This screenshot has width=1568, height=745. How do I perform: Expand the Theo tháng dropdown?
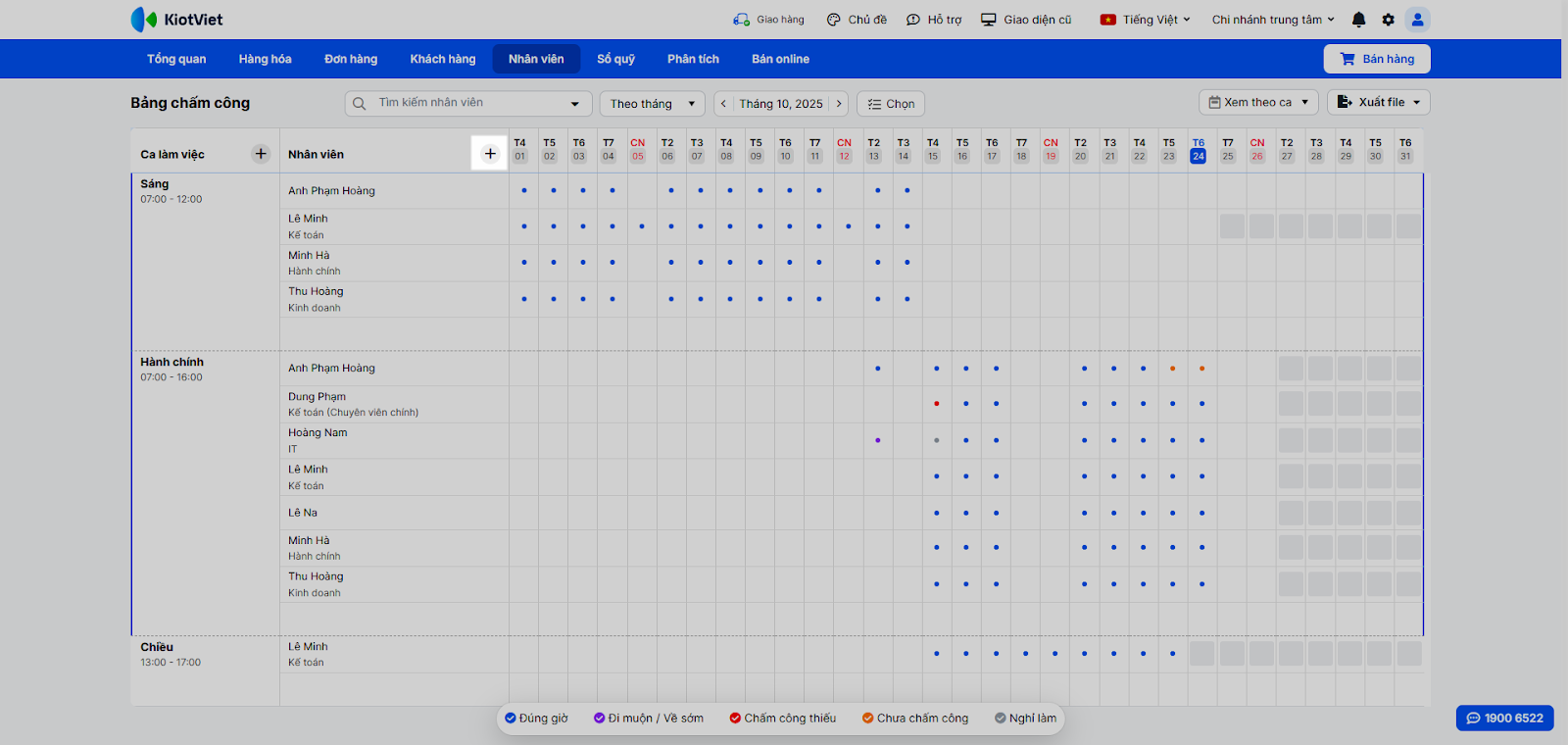coord(652,104)
